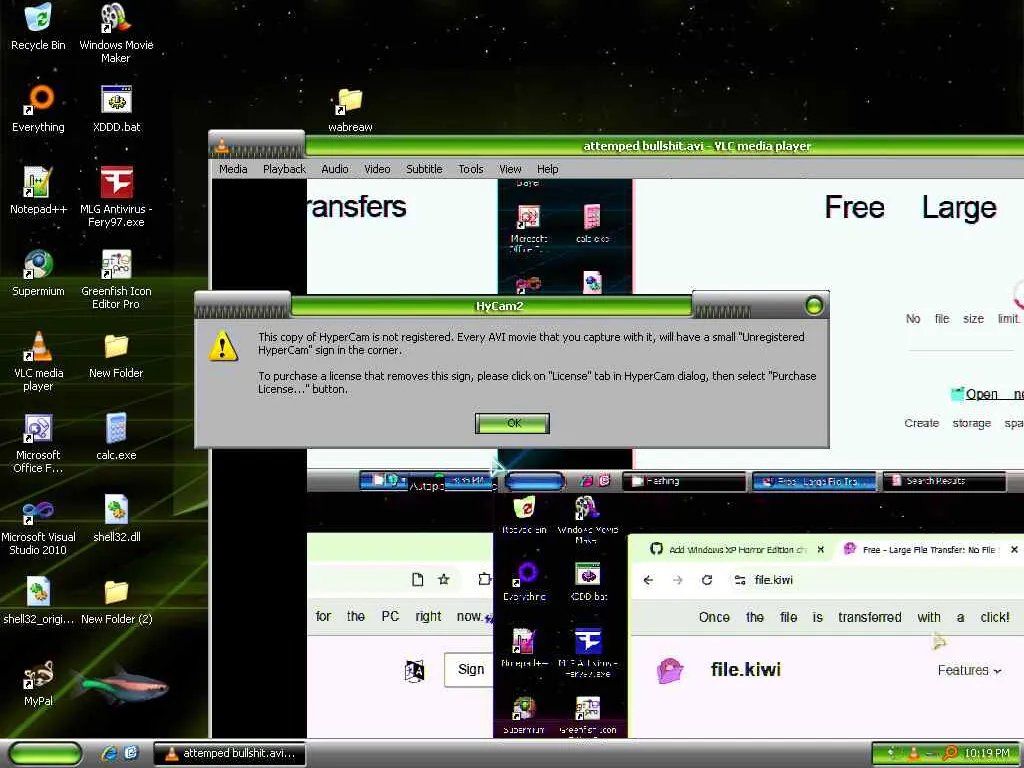
Task: Open the Subtitle menu in VLC
Action: pos(424,169)
